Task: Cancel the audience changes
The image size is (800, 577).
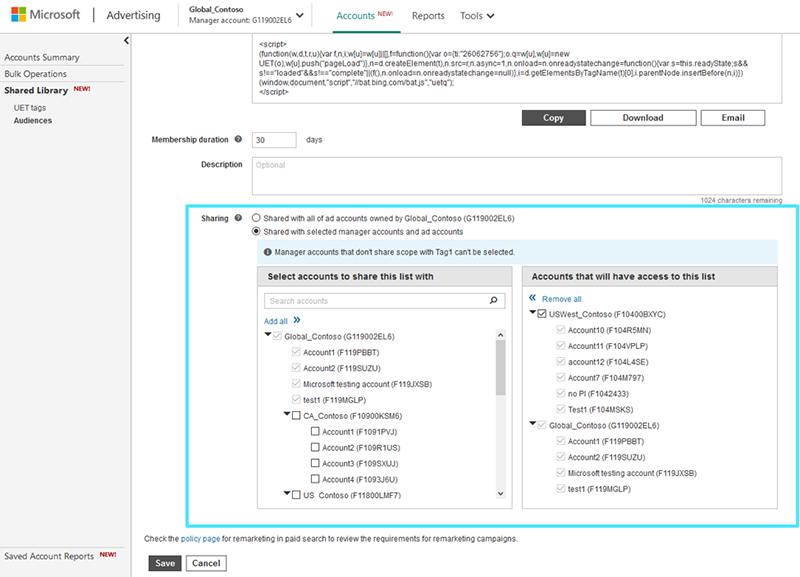Action: tap(206, 563)
